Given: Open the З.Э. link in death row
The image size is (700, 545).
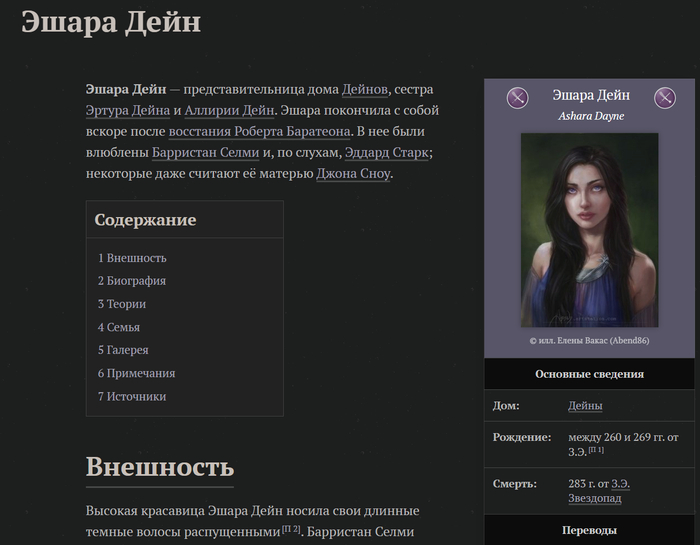Looking at the screenshot, I should click(x=621, y=484).
